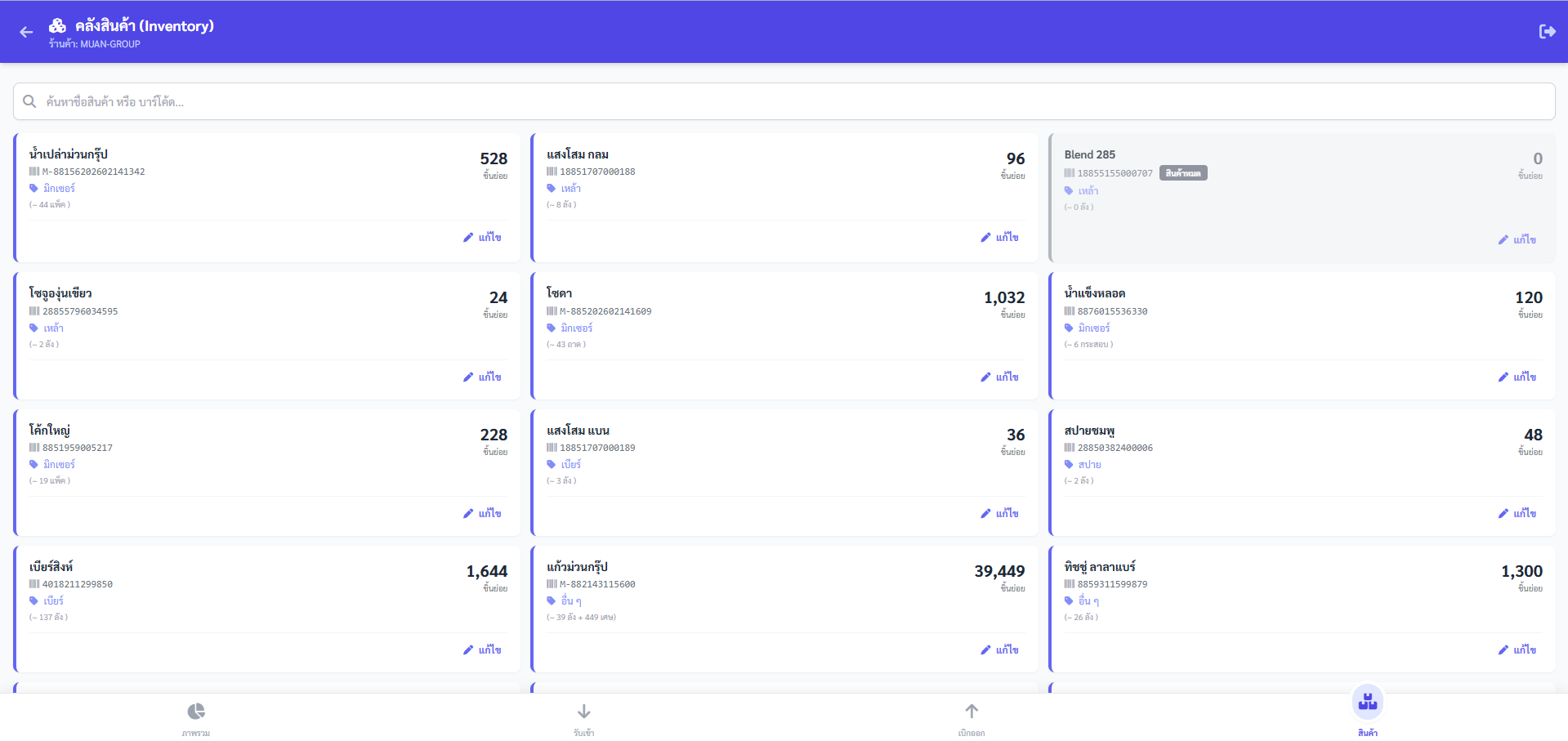Click the product name เบียร์สิงห์
The width and height of the screenshot is (1568, 741).
(51, 567)
